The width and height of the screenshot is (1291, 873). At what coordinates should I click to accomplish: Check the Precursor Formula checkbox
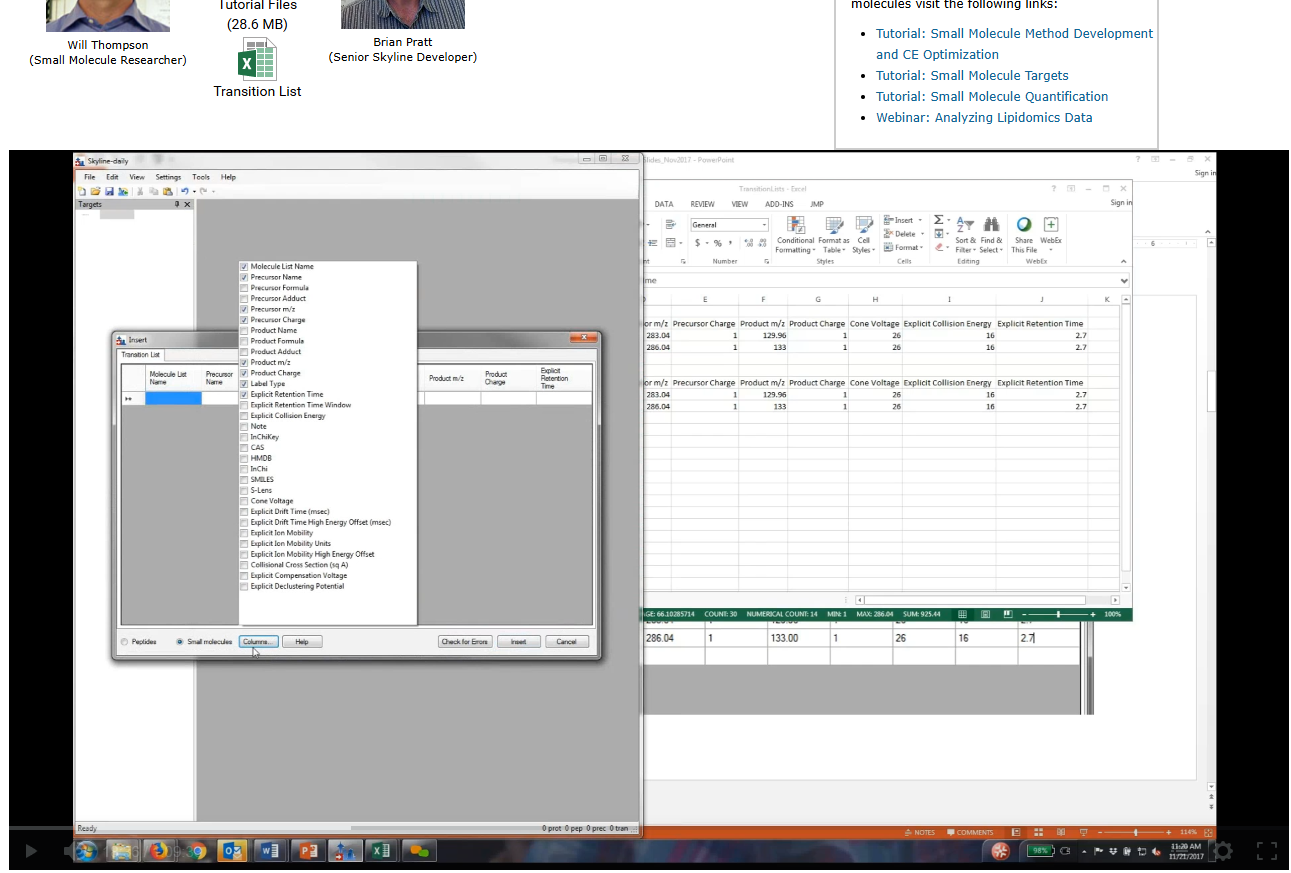coord(244,288)
